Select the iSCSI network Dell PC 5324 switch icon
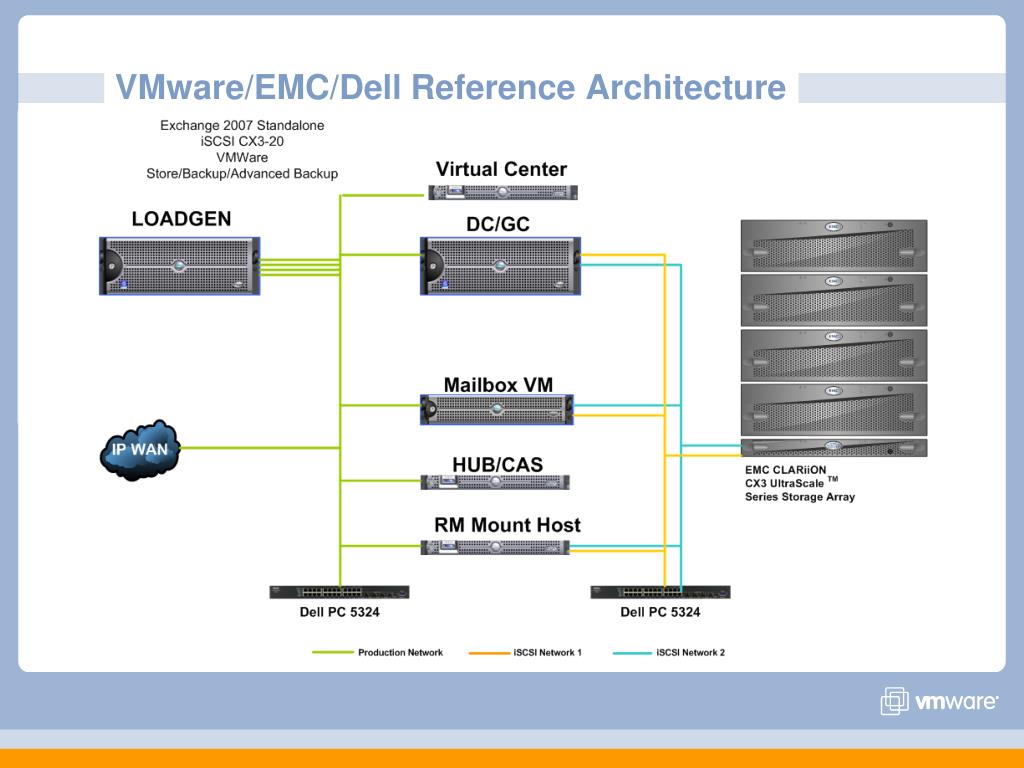This screenshot has width=1024, height=768. [660, 592]
